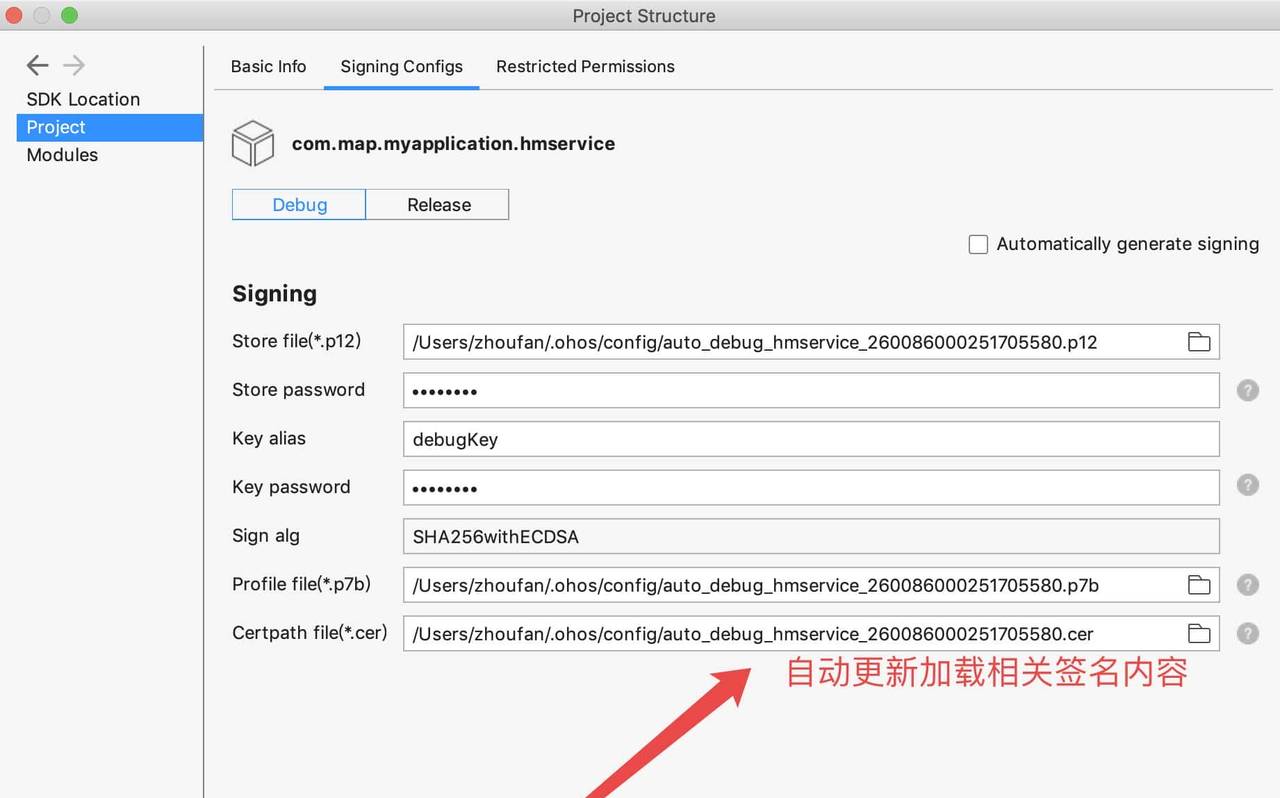This screenshot has width=1280, height=798.
Task: Open help for Key password
Action: [x=1247, y=485]
